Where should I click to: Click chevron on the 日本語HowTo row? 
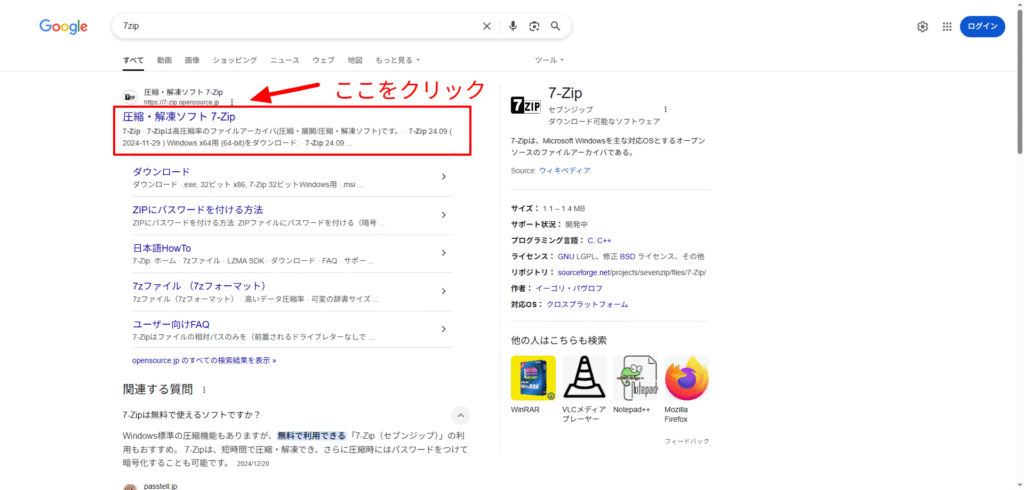click(x=443, y=253)
